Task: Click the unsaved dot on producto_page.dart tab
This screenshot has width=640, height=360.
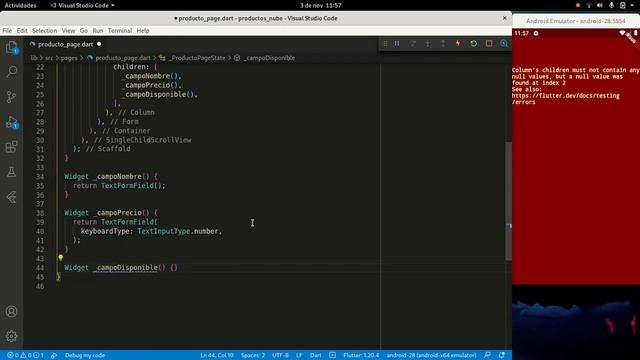Action: point(99,44)
